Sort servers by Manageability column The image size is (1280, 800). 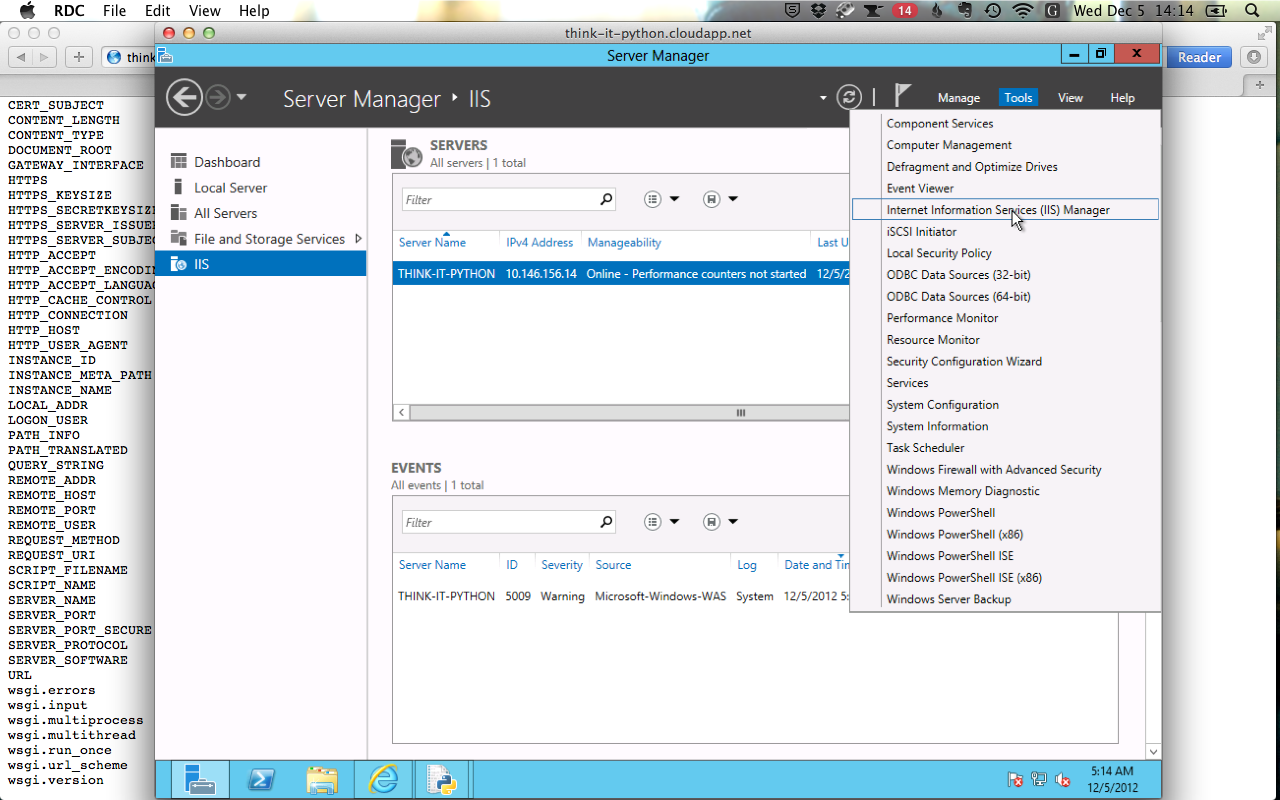(x=624, y=243)
